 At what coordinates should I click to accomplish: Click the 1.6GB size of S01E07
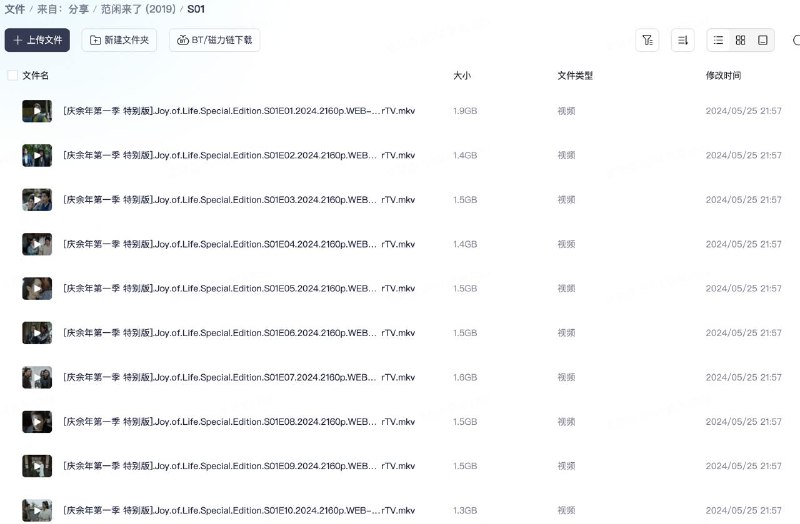[465, 377]
